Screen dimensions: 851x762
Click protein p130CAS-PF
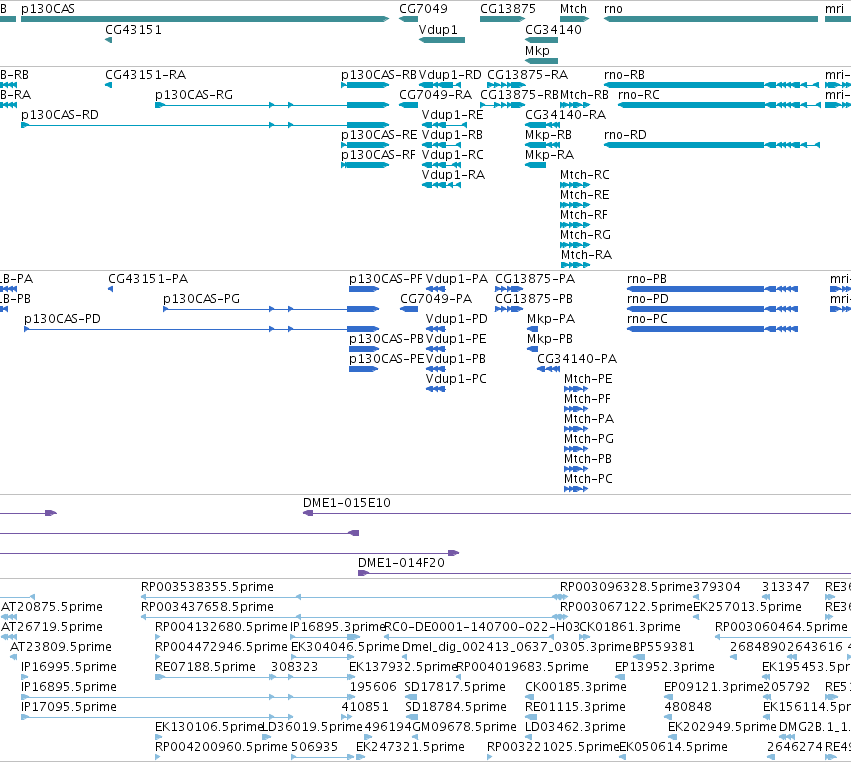point(385,279)
